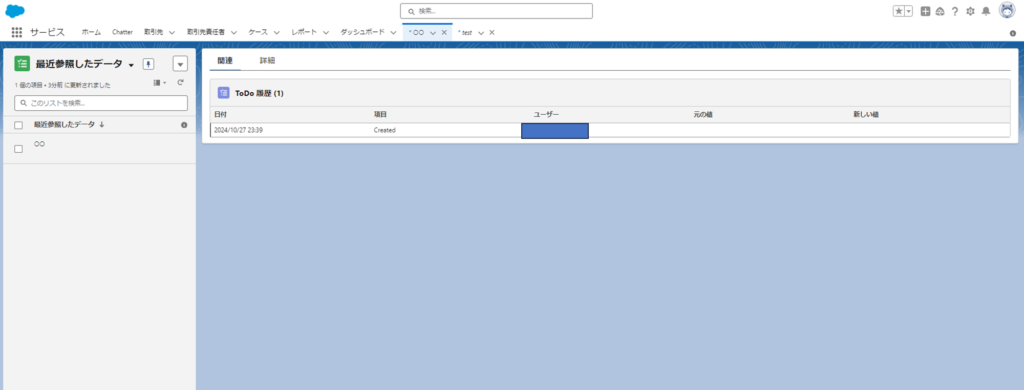This screenshot has width=1024, height=390.
Task: Open the global actions plus icon
Action: [925, 11]
